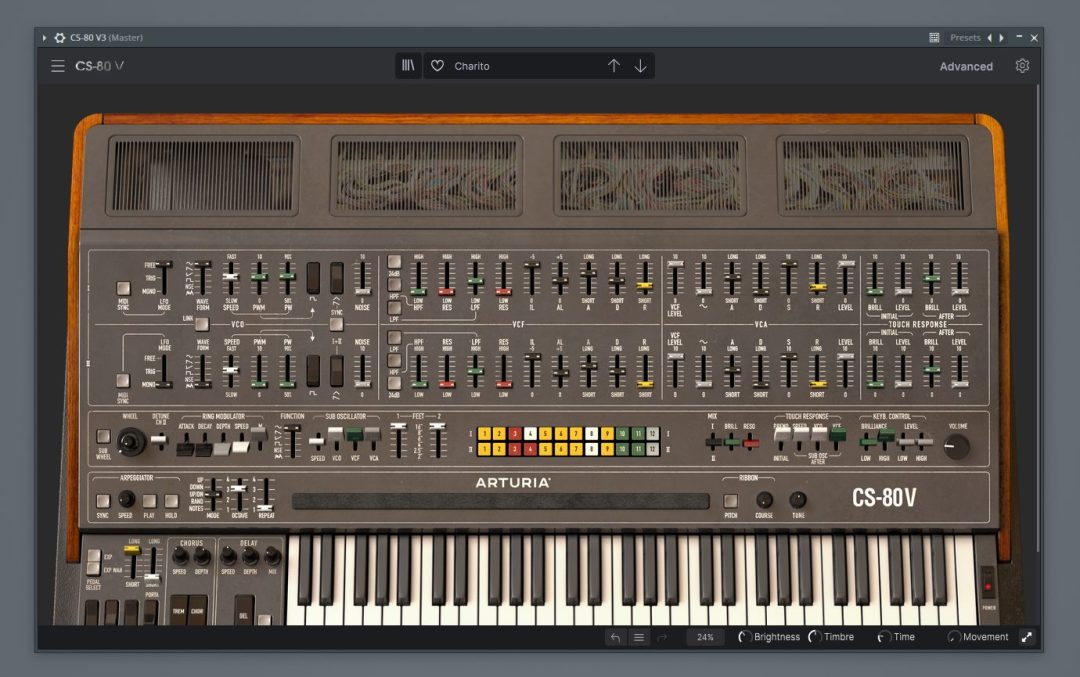Screen dimensions: 1080x677
Task: Click the Time macro knob
Action: tap(884, 637)
